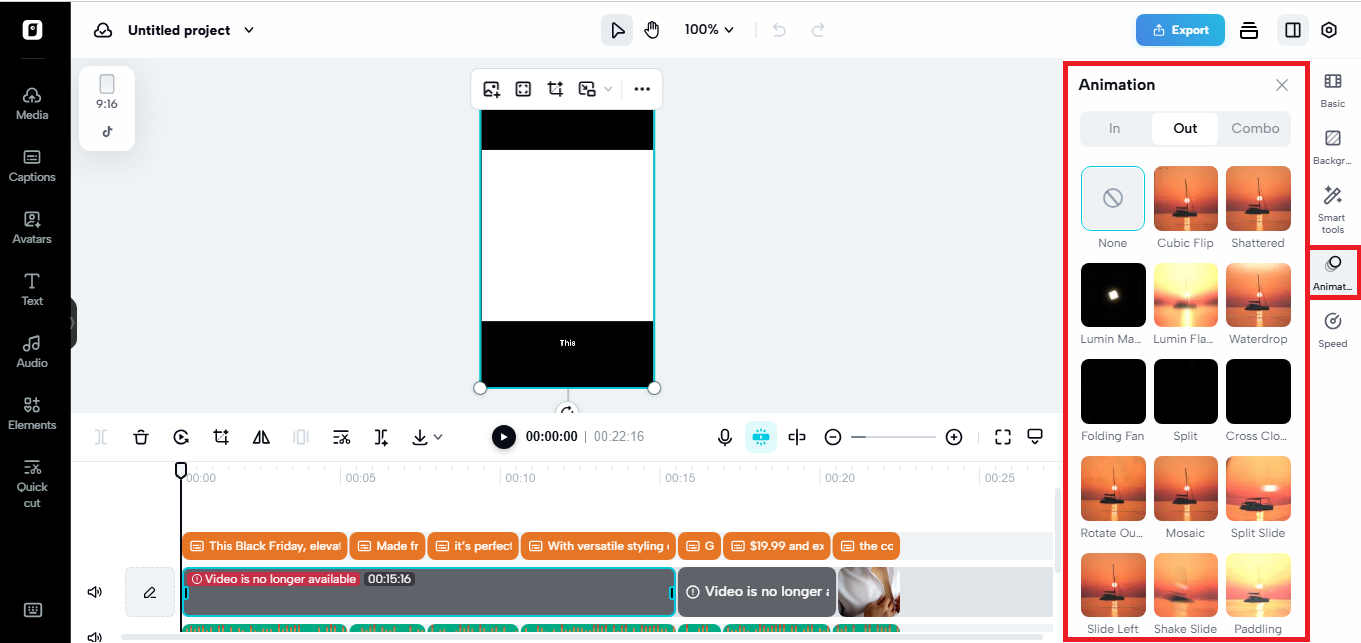This screenshot has height=643, width=1361.
Task: Toggle the AI assistant button near the mic
Action: coord(761,437)
